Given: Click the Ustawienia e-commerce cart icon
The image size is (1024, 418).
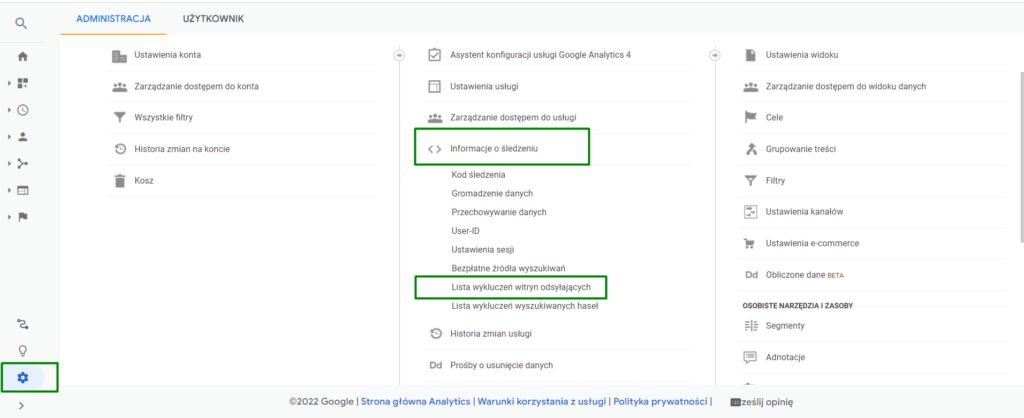Looking at the screenshot, I should click(x=750, y=243).
